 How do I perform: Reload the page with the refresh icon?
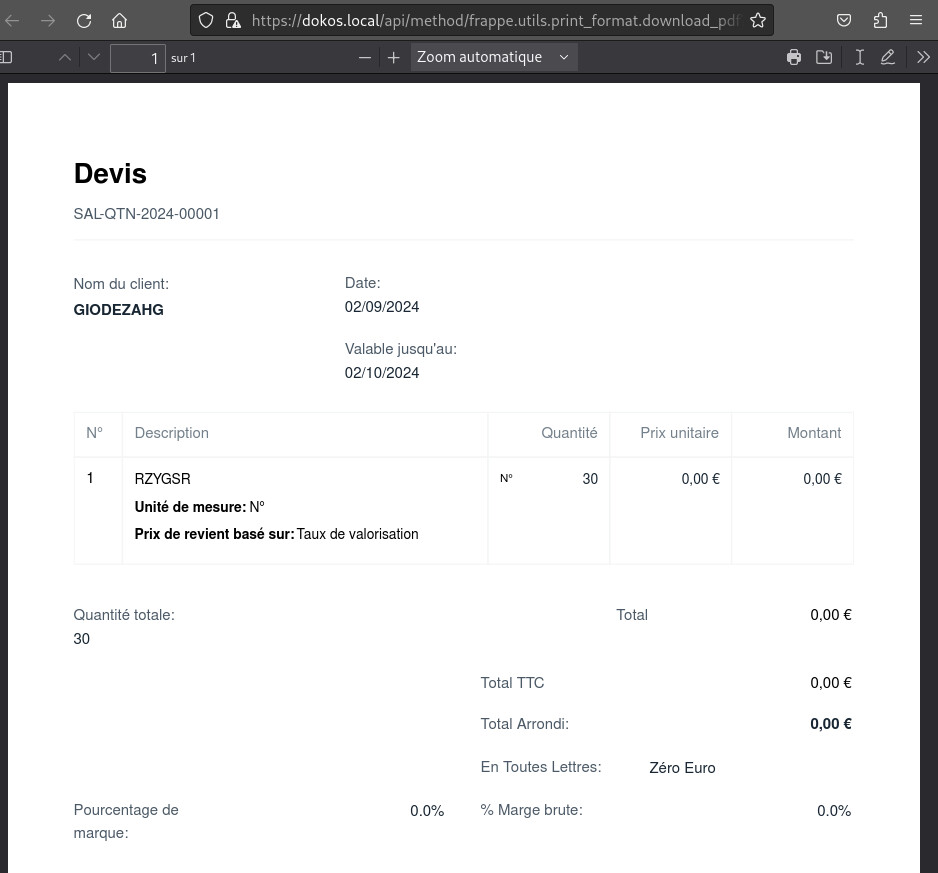pyautogui.click(x=84, y=21)
